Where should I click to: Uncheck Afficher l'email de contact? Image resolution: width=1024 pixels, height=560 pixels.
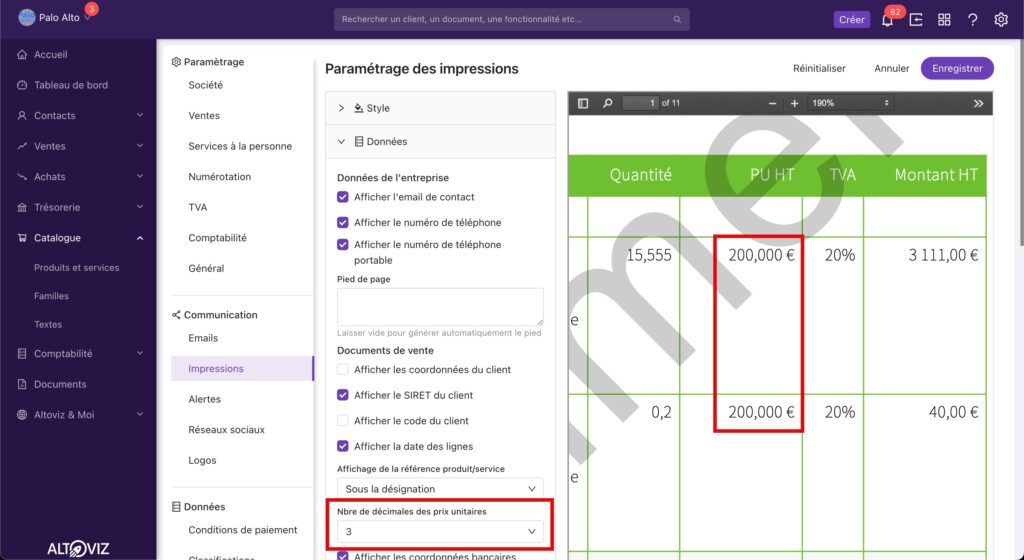pyautogui.click(x=343, y=197)
